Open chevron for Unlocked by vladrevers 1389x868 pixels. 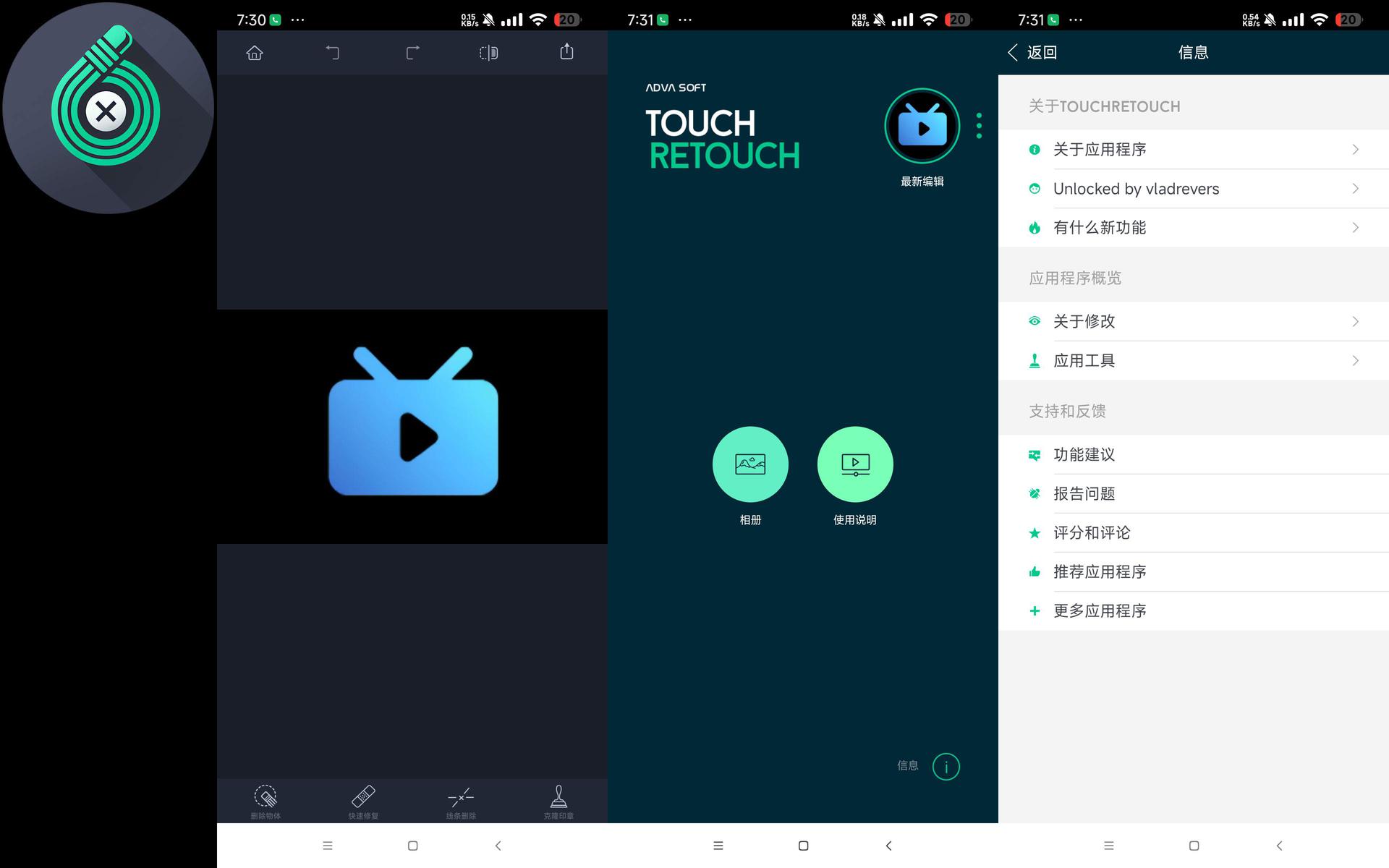click(x=1356, y=189)
